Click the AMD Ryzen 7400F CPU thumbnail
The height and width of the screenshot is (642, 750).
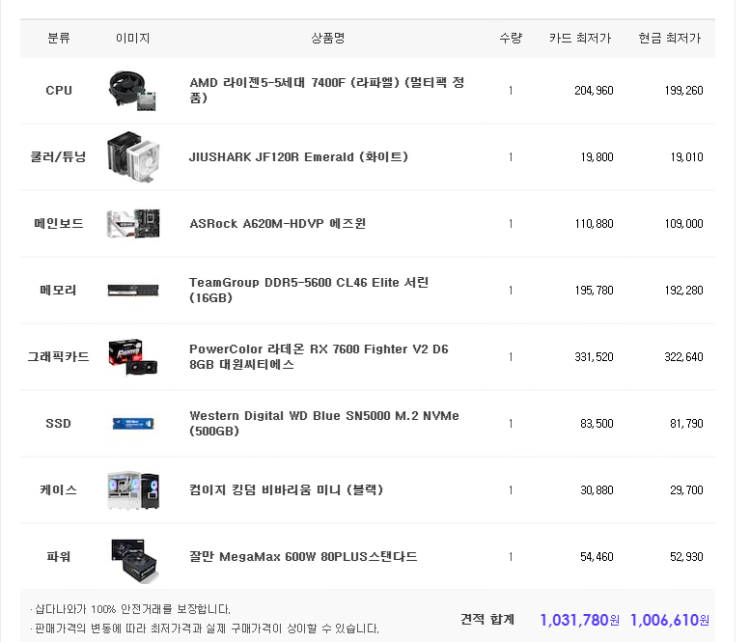click(133, 90)
